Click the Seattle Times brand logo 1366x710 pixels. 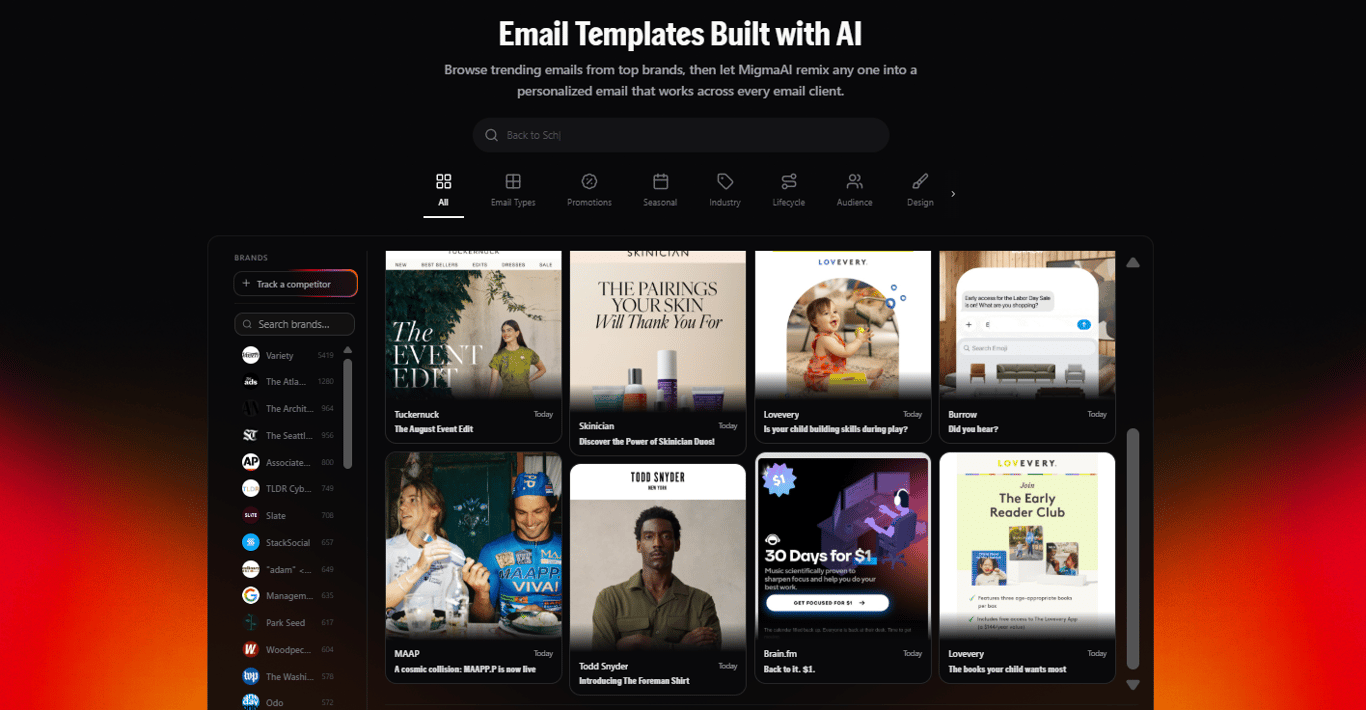[250, 435]
